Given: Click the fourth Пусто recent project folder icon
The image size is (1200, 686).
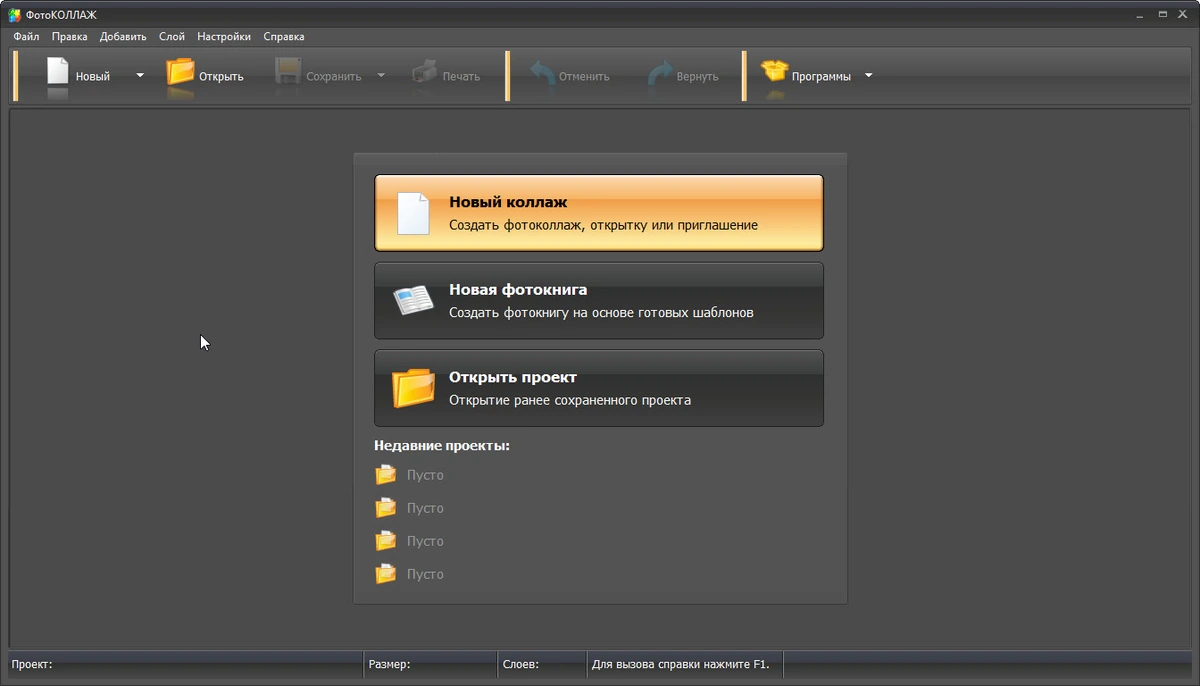Looking at the screenshot, I should 385,574.
